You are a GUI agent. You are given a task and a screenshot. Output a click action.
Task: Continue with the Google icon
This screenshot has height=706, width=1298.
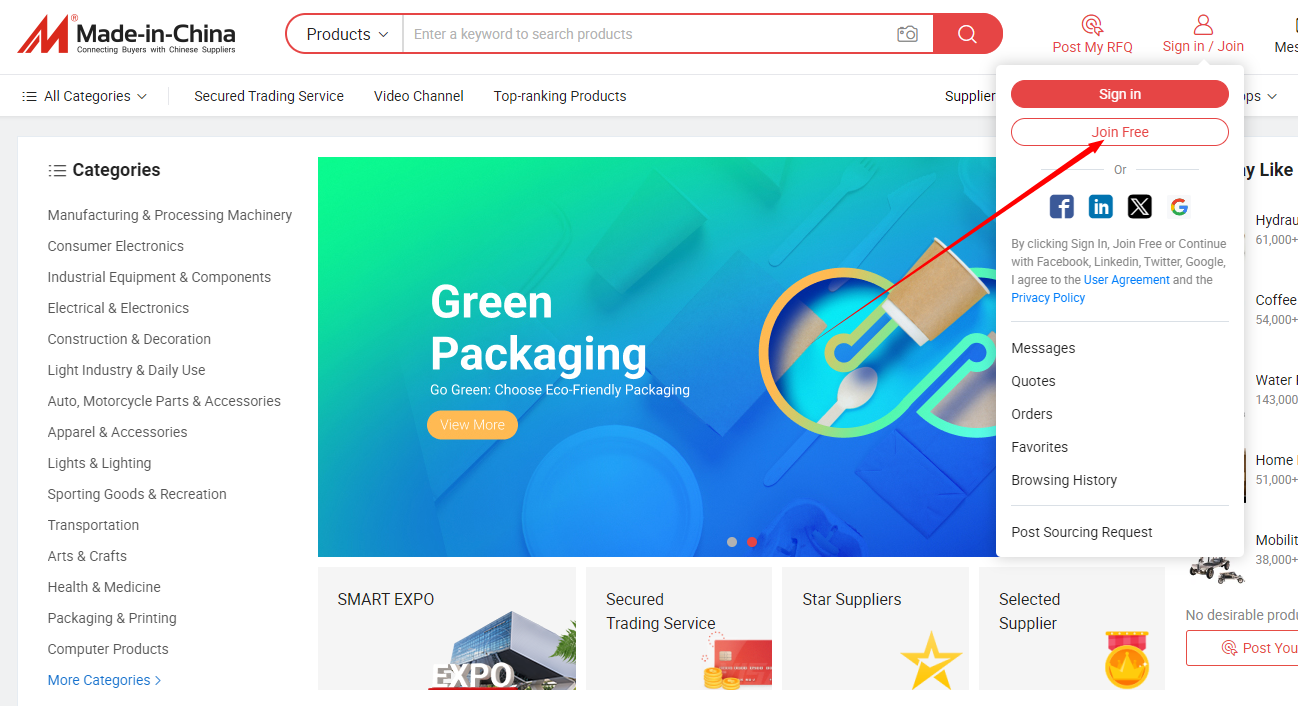pyautogui.click(x=1179, y=207)
